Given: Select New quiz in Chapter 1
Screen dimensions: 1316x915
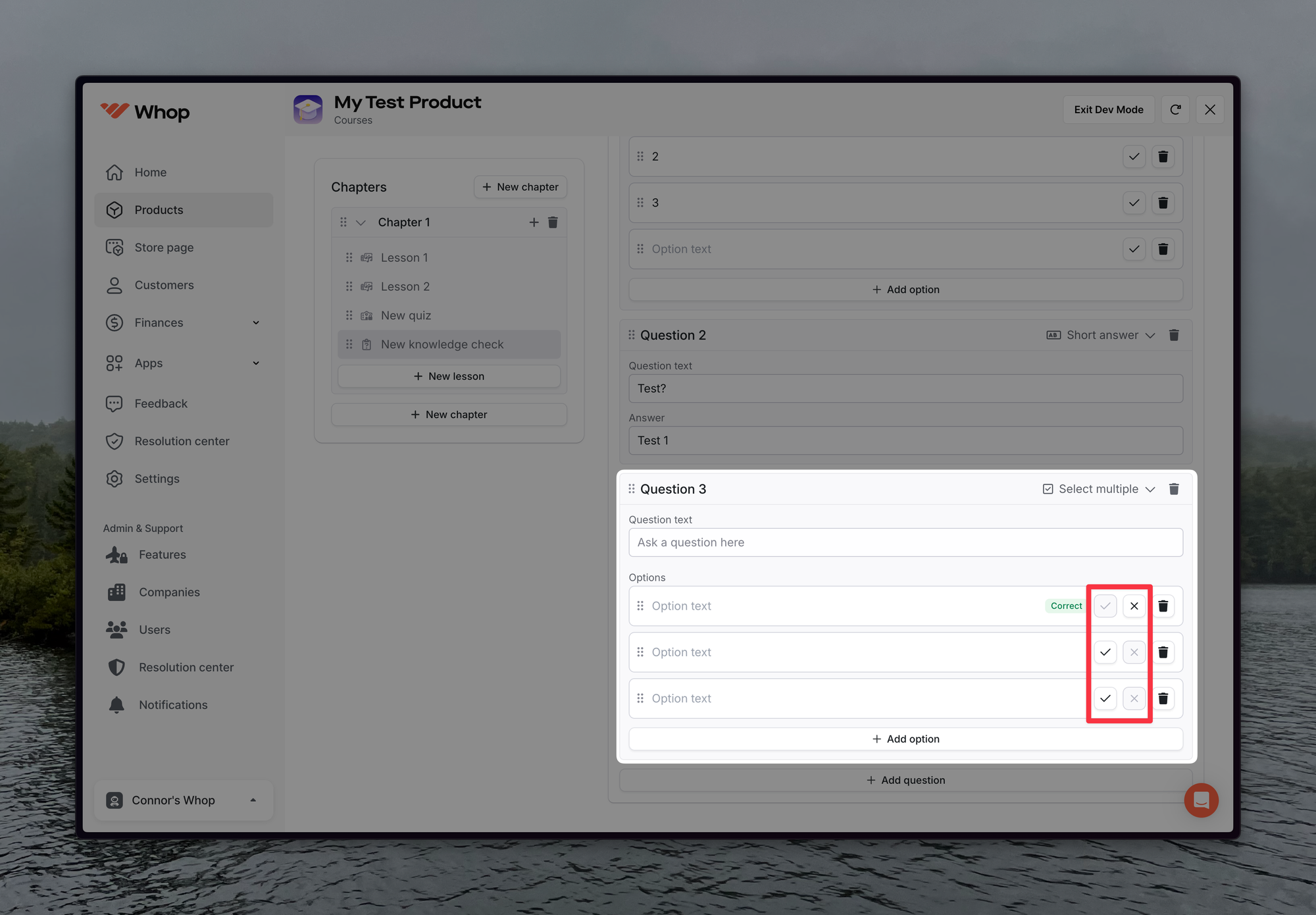Looking at the screenshot, I should 406,315.
